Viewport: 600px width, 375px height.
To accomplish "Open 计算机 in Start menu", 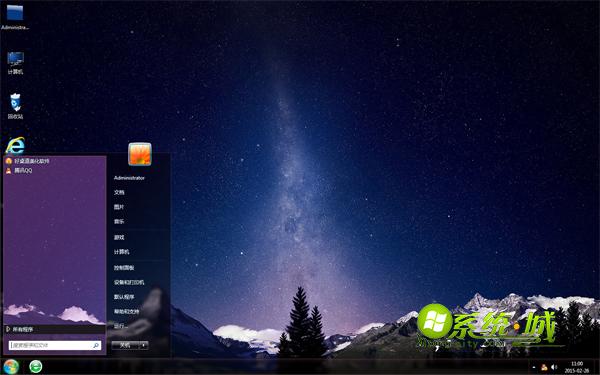I will (x=121, y=252).
